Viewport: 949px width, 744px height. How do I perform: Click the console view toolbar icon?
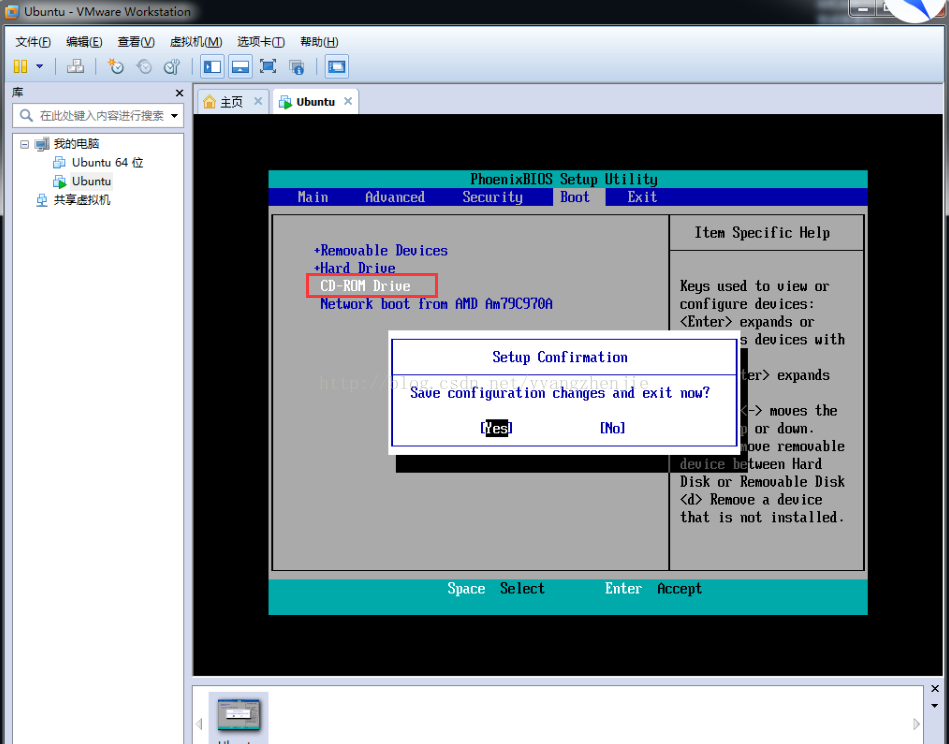coord(337,67)
